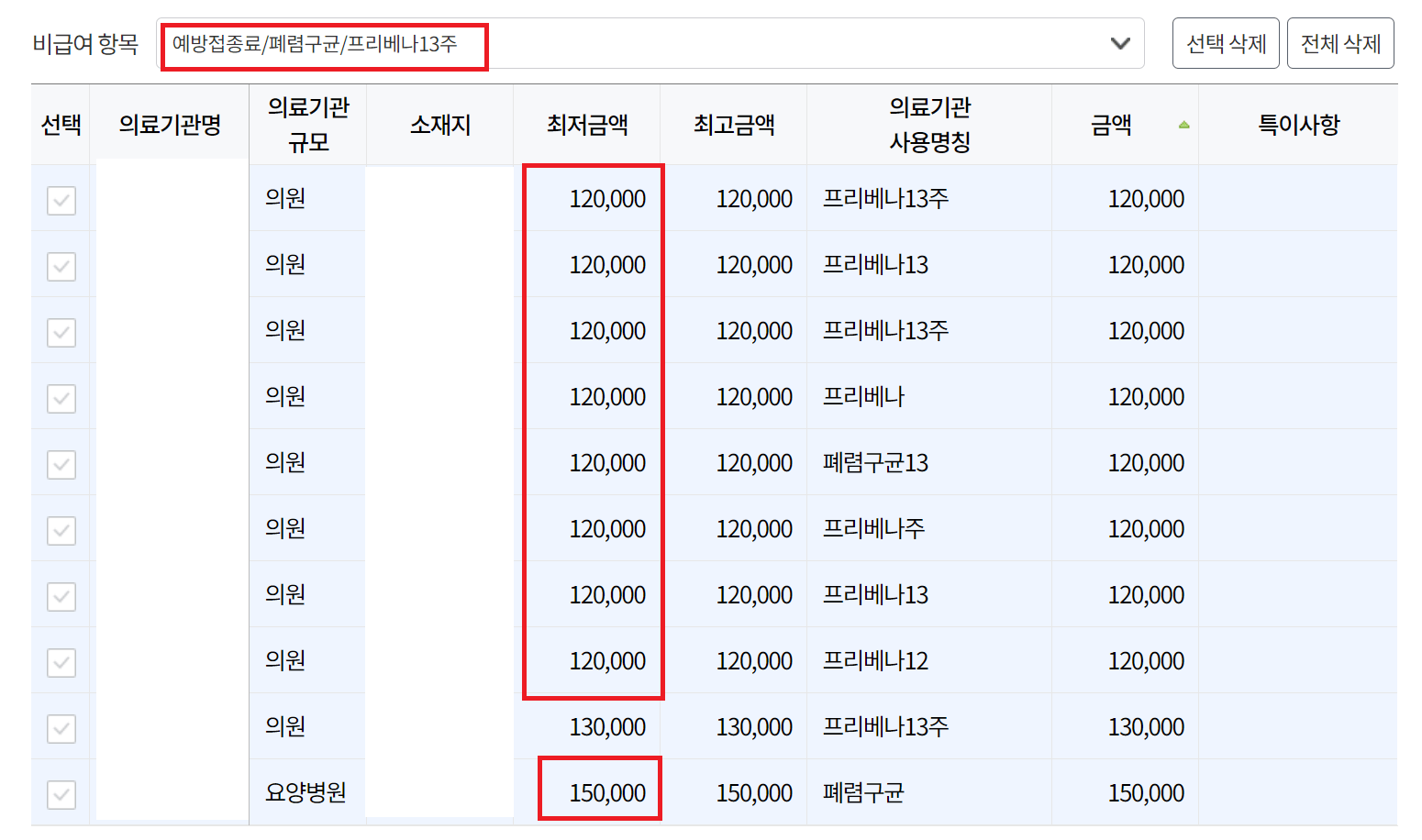The height and width of the screenshot is (840, 1422).
Task: Open the 비급여 항목 dropdown chevron
Action: tap(1120, 43)
